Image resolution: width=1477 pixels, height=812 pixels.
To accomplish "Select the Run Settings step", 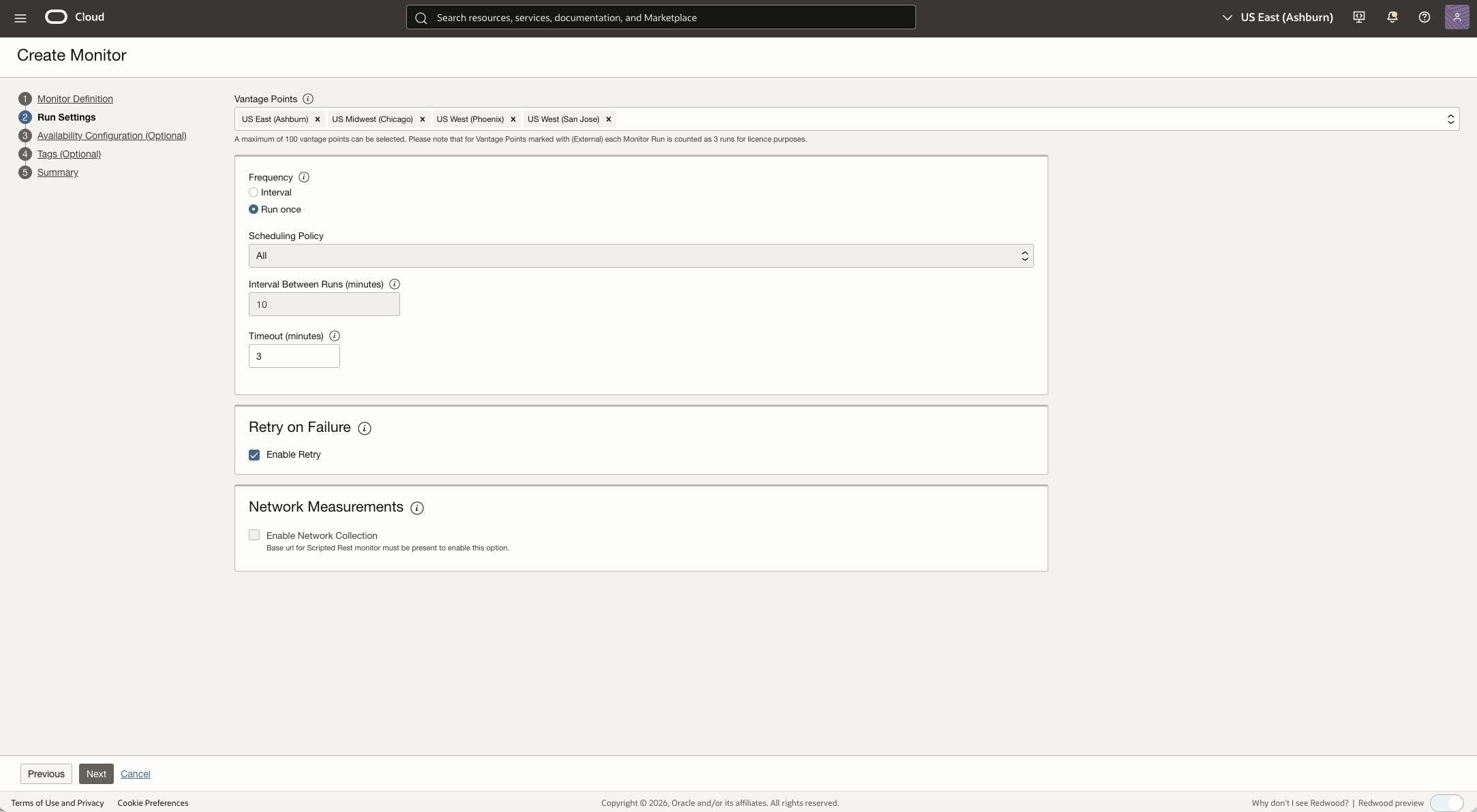I will coord(66,117).
